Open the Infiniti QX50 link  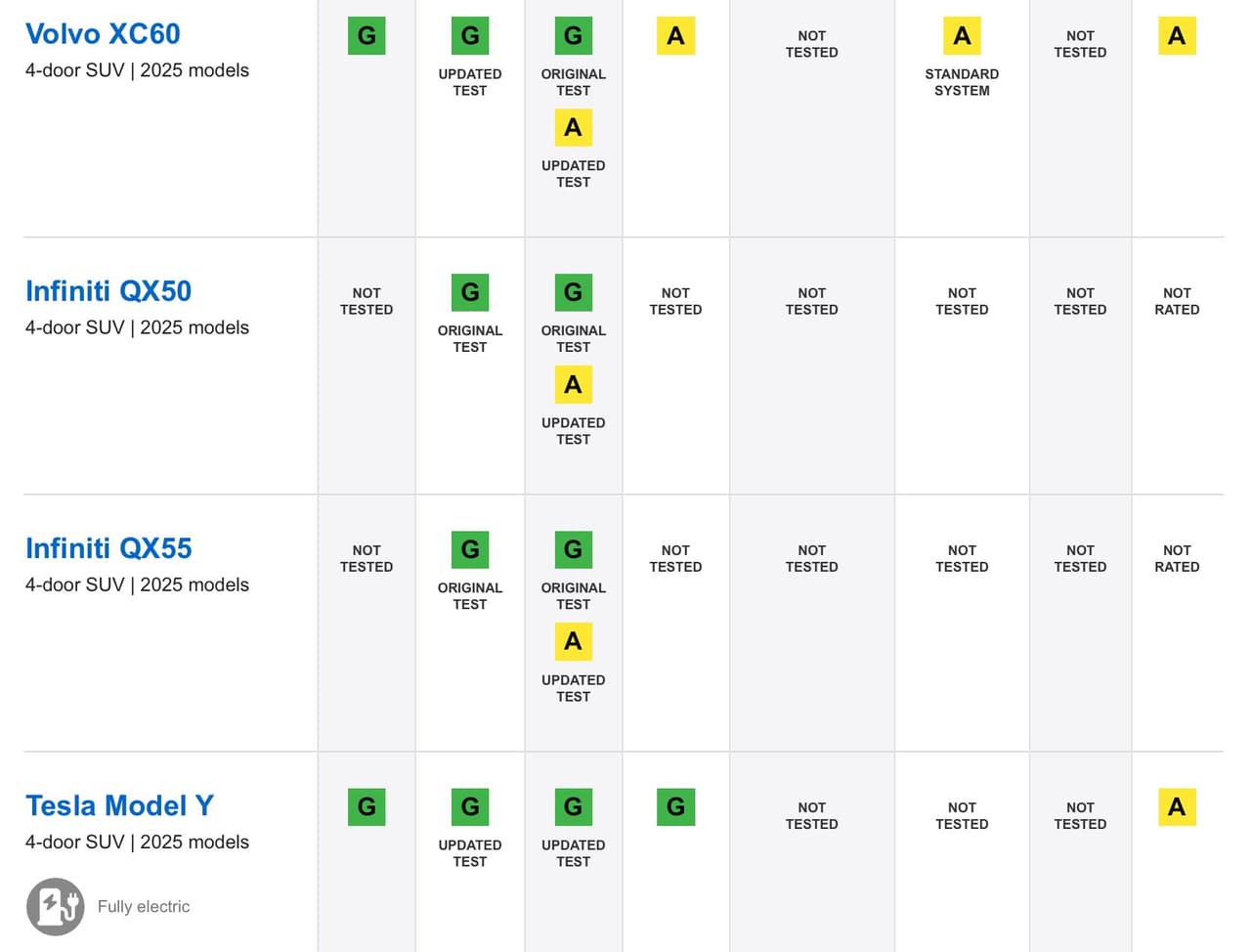point(108,291)
